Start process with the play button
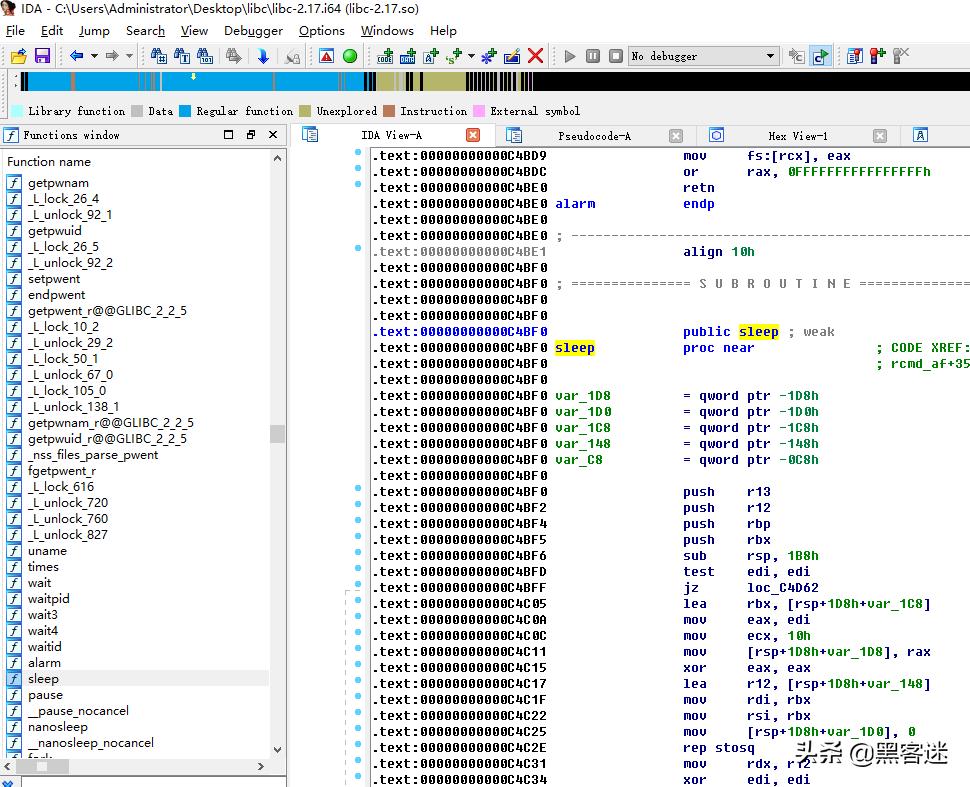The image size is (970, 787). (570, 56)
